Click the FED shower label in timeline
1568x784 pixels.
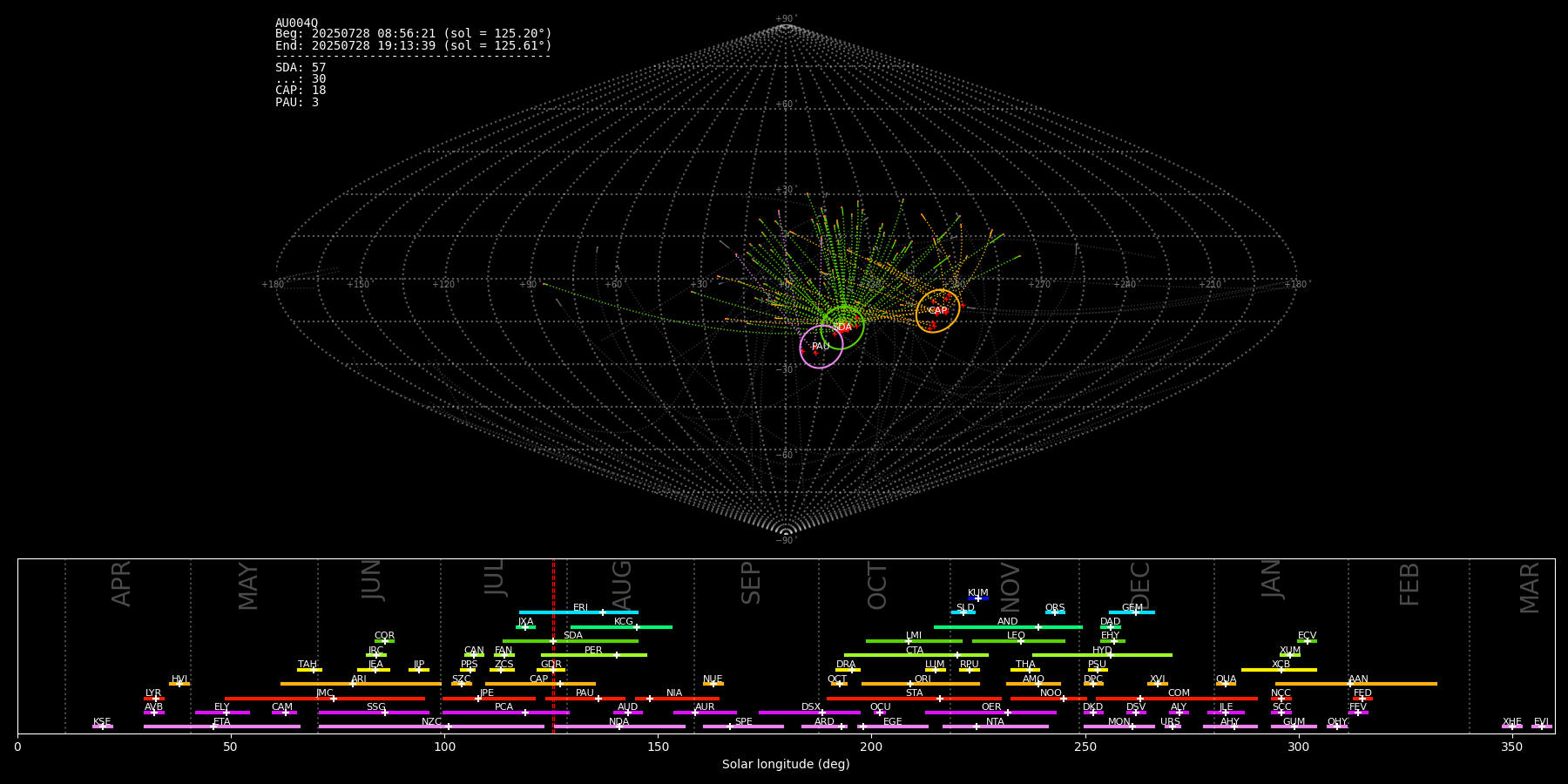1362,693
